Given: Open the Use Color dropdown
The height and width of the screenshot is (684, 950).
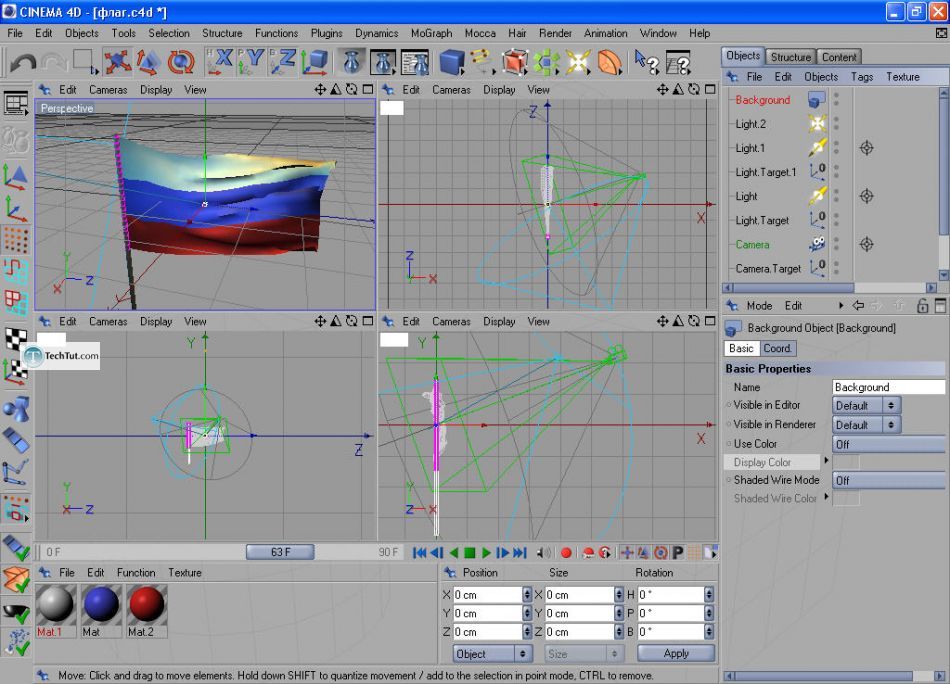Looking at the screenshot, I should [x=888, y=444].
